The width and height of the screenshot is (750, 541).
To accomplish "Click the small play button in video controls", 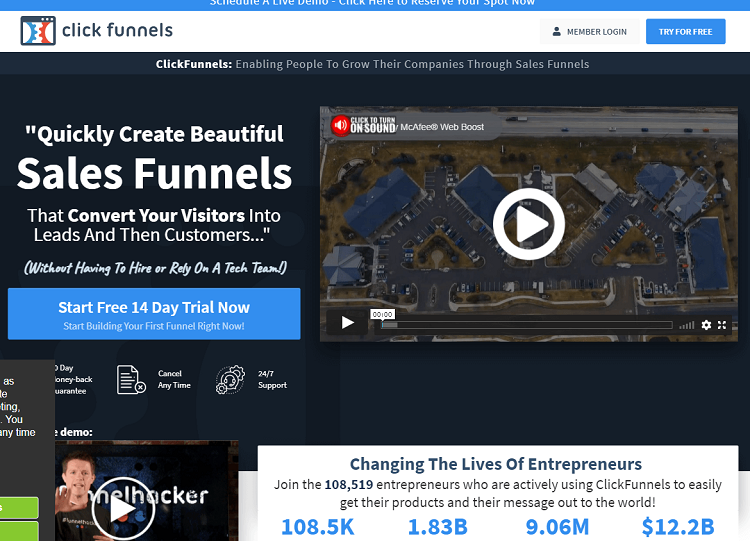I will 347,323.
